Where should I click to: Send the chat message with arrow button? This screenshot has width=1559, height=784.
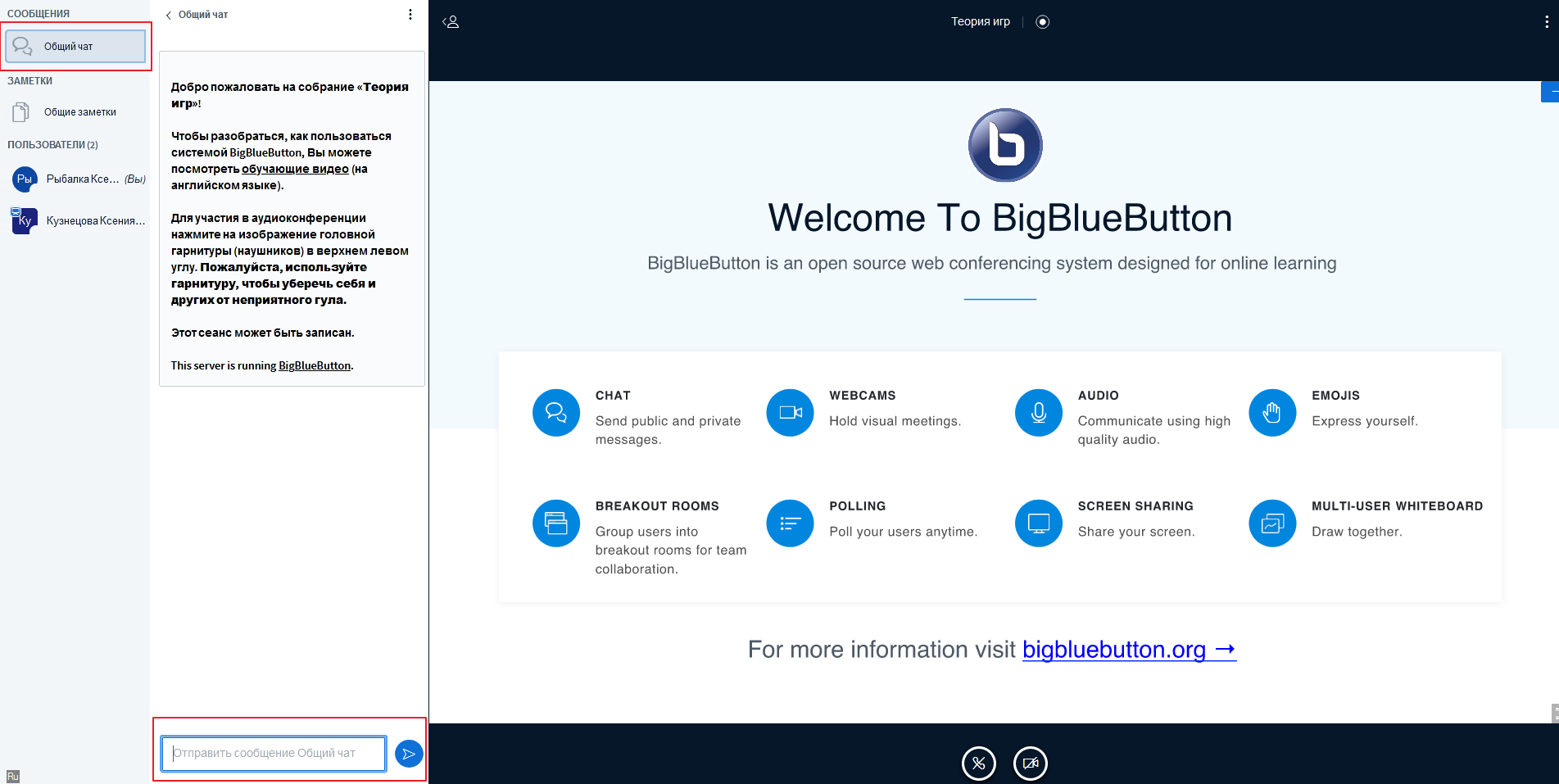(x=409, y=754)
